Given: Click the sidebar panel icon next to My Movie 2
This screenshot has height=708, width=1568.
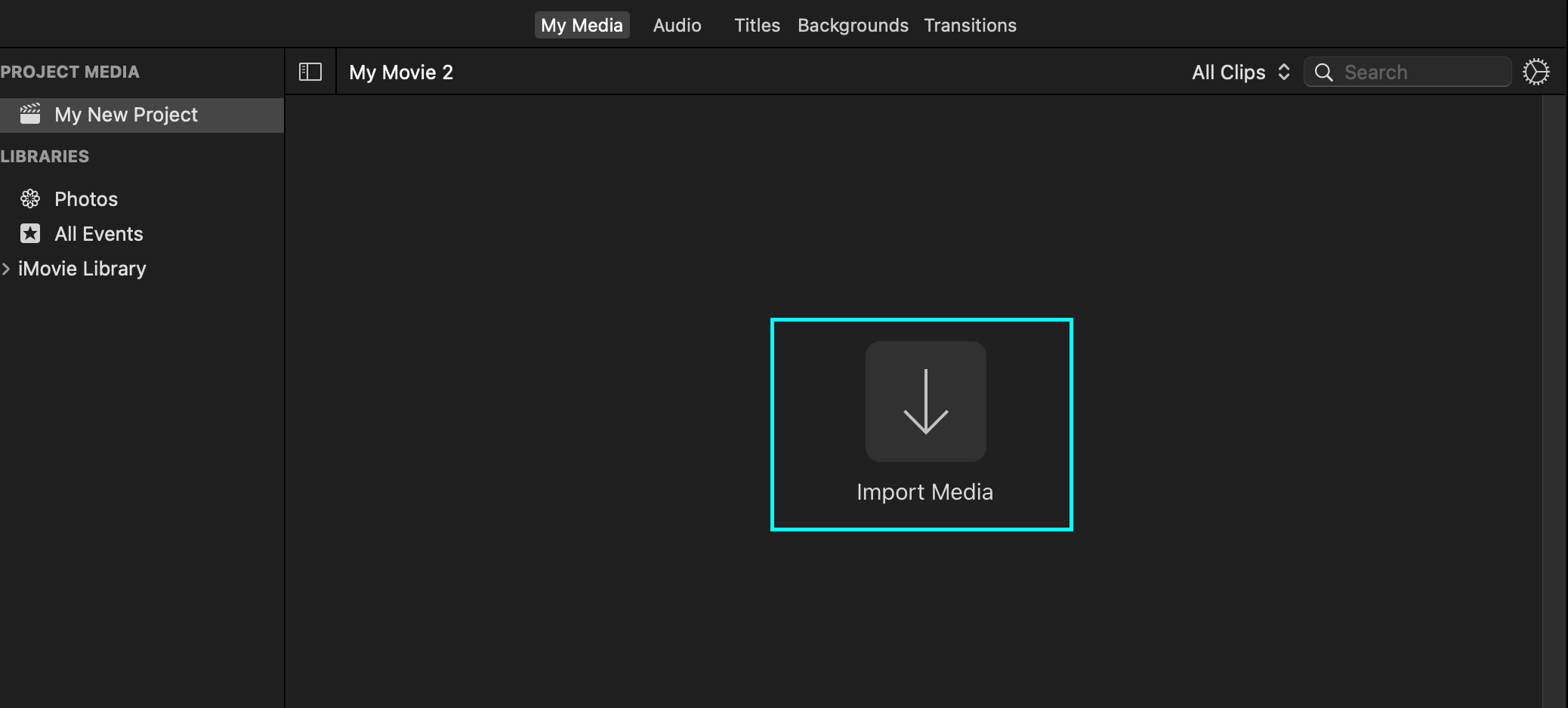Looking at the screenshot, I should (x=310, y=71).
